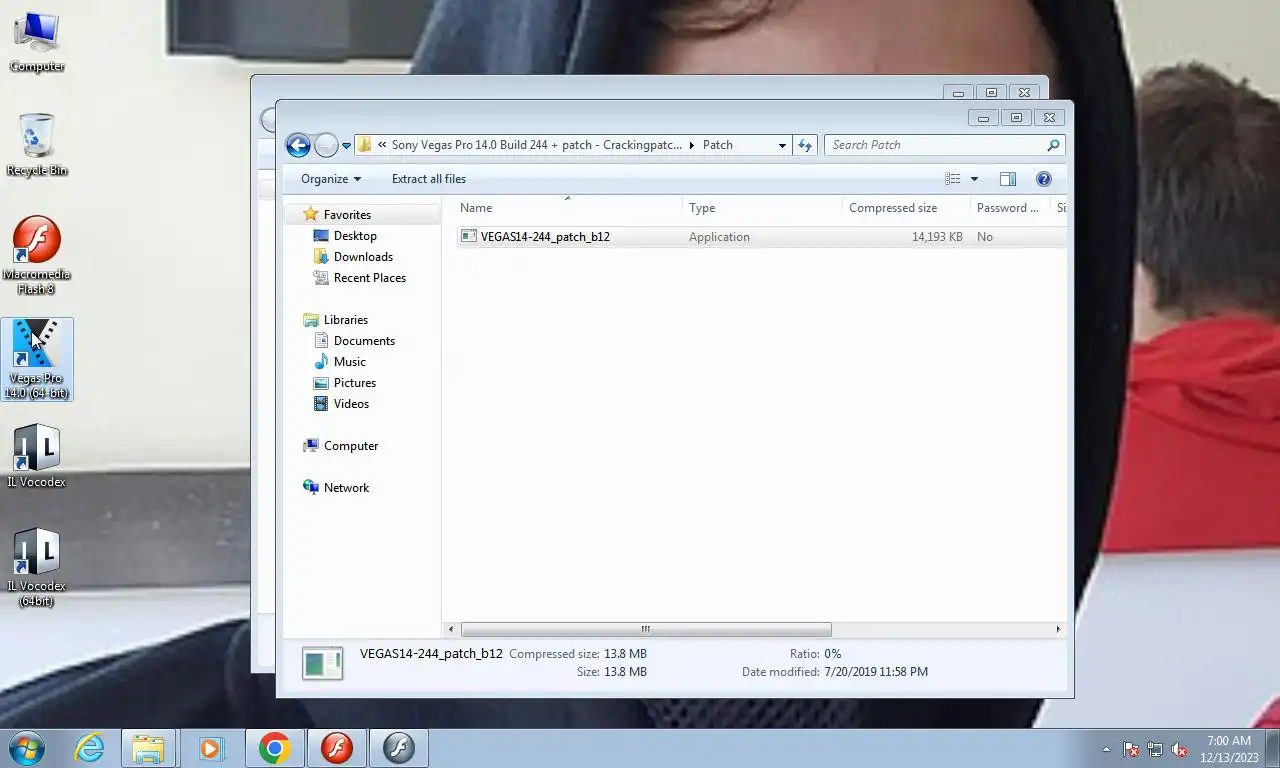
Task: Open the Recycle Bin icon
Action: [x=37, y=145]
